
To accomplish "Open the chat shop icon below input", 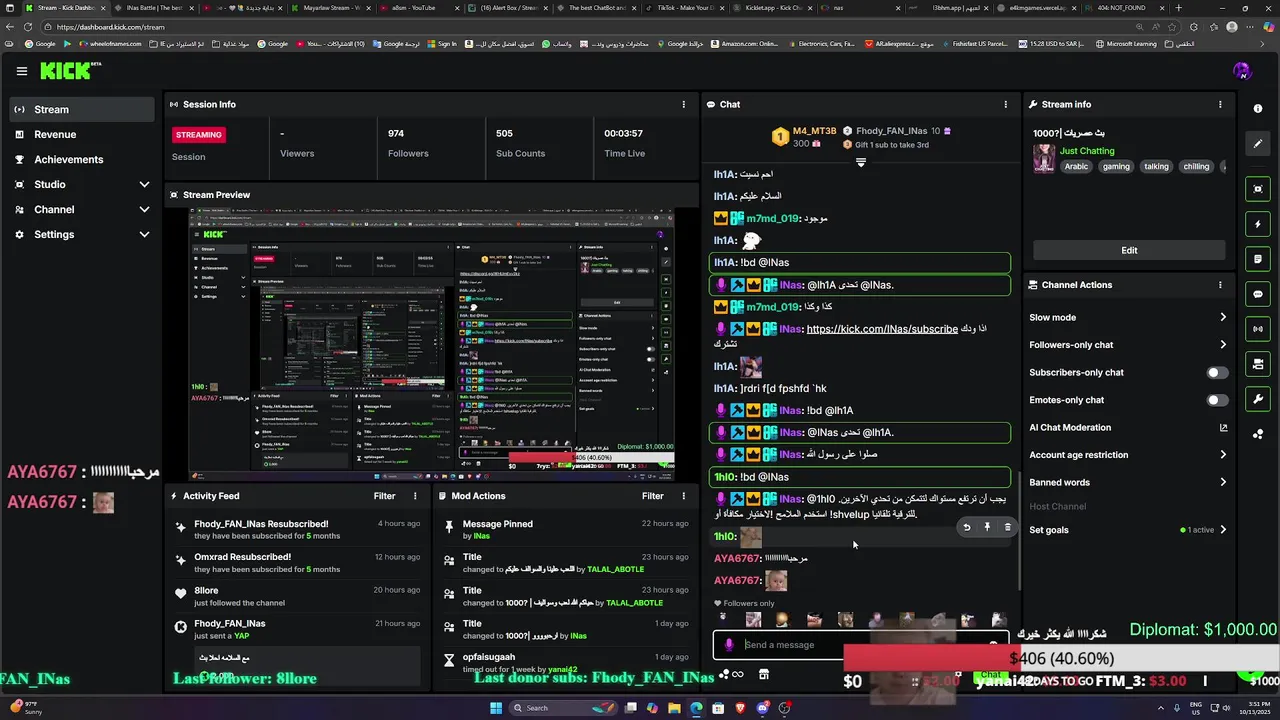I will pos(764,674).
